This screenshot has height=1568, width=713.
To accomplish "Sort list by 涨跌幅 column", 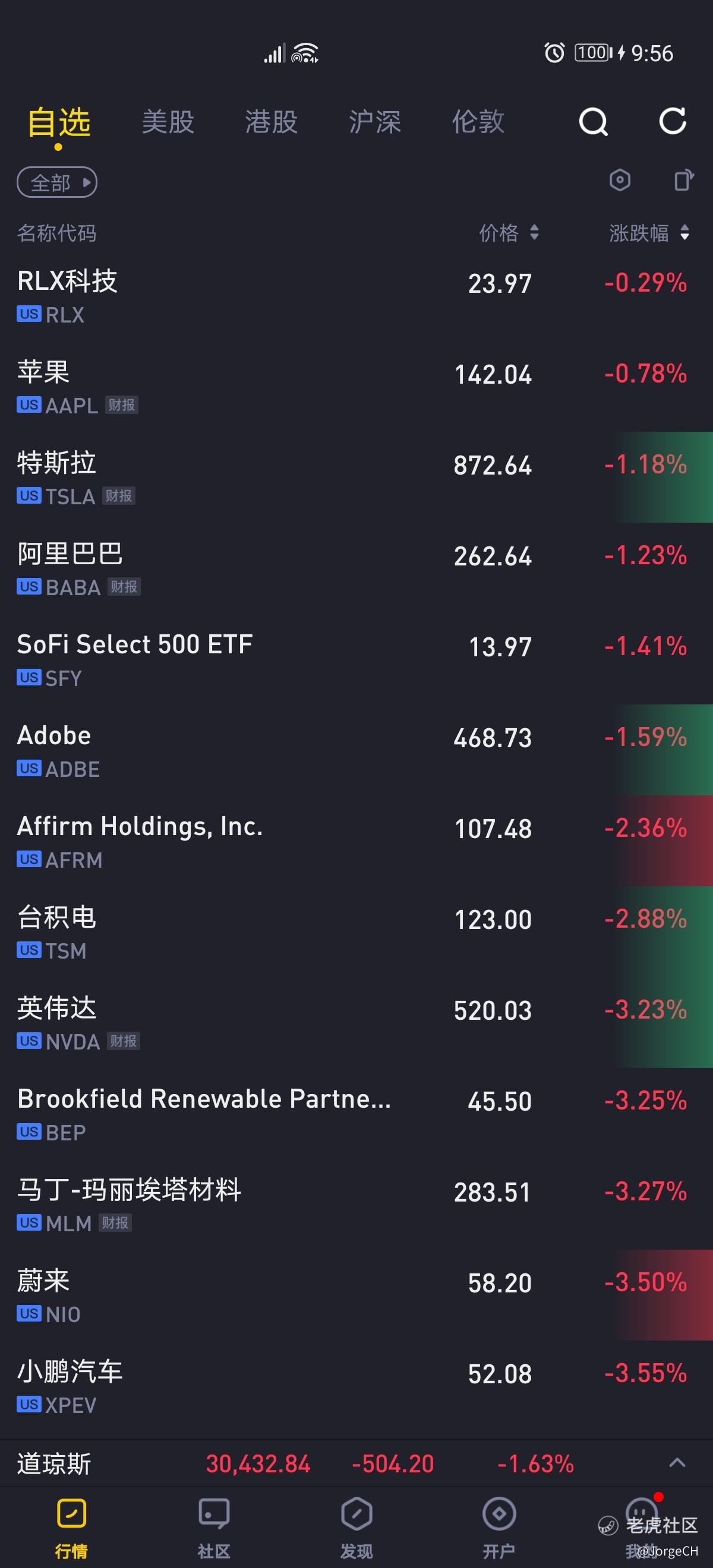I will pos(649,232).
